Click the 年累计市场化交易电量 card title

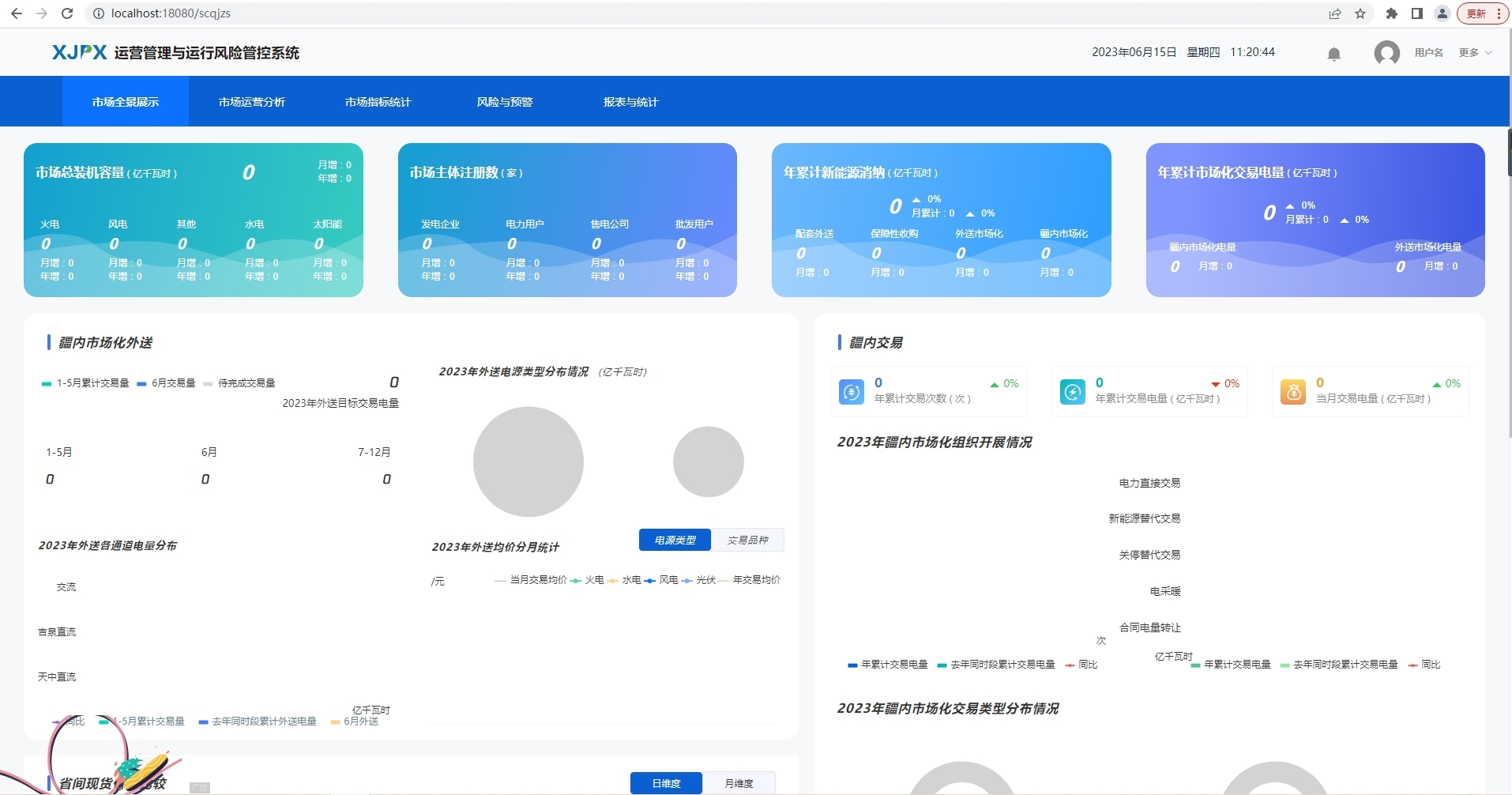click(1221, 172)
